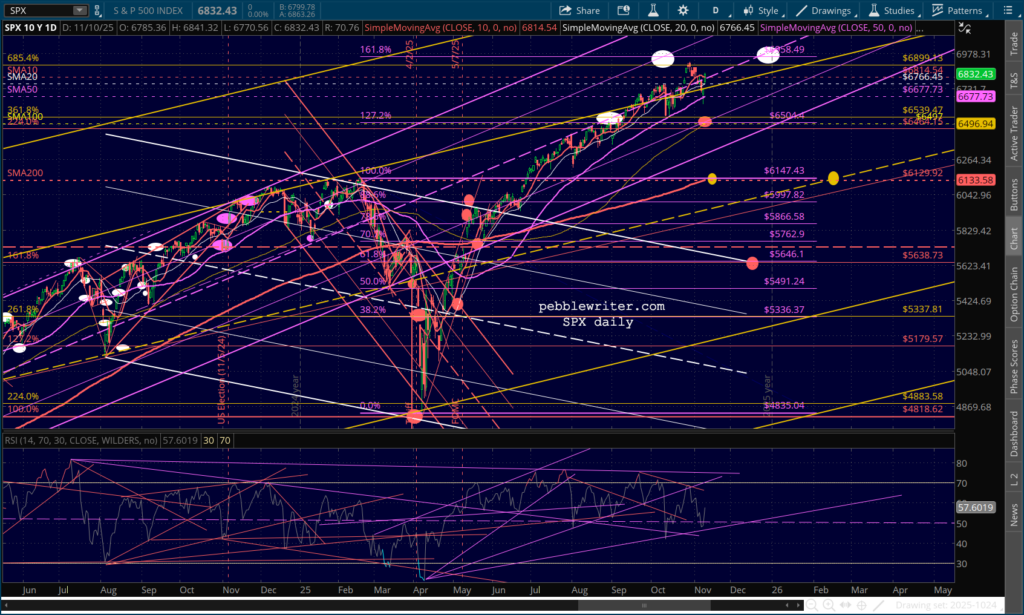Click the S & P 500 INDEX description

[x=148, y=11]
